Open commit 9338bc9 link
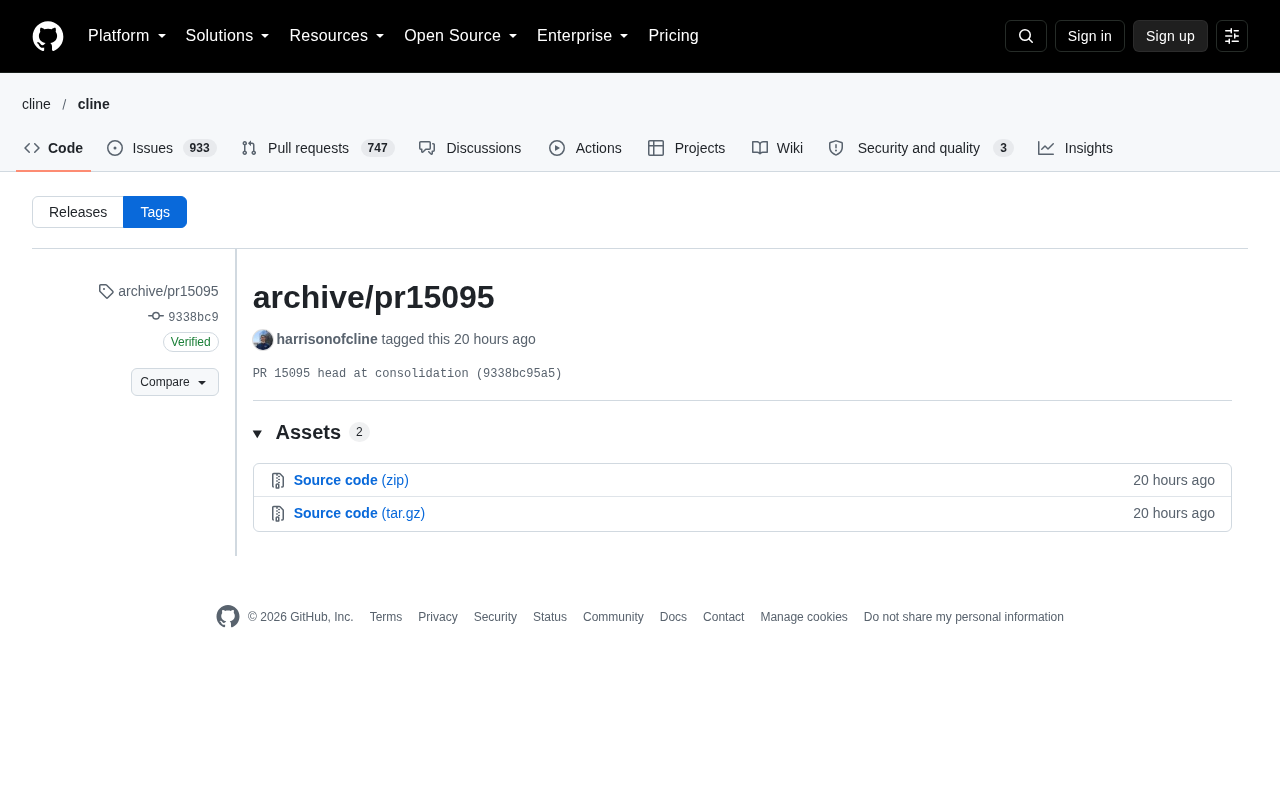The image size is (1280, 800). click(x=193, y=318)
